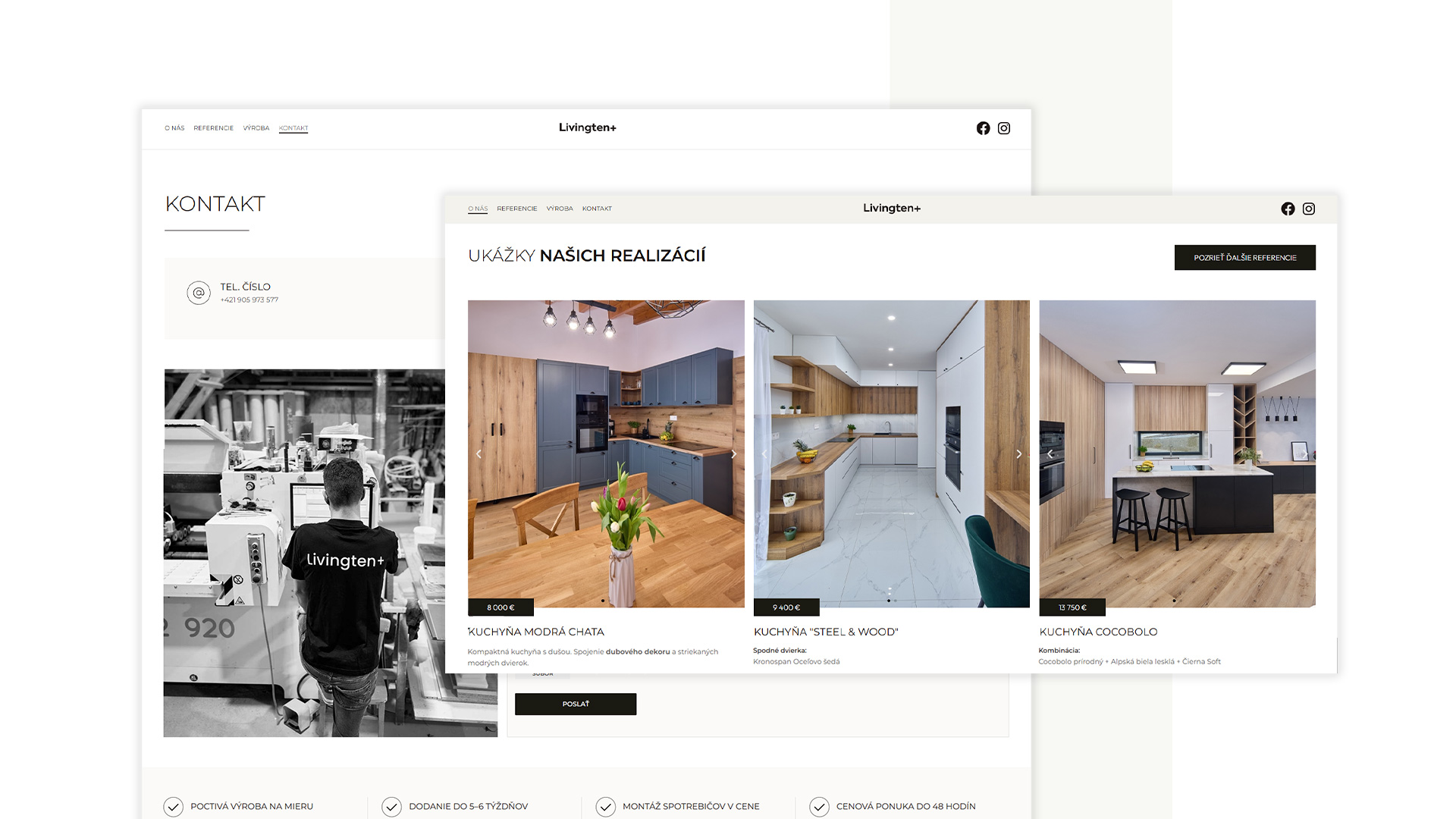The width and height of the screenshot is (1456, 819).
Task: Click phone number +421 905 973 577
Action: coord(249,300)
